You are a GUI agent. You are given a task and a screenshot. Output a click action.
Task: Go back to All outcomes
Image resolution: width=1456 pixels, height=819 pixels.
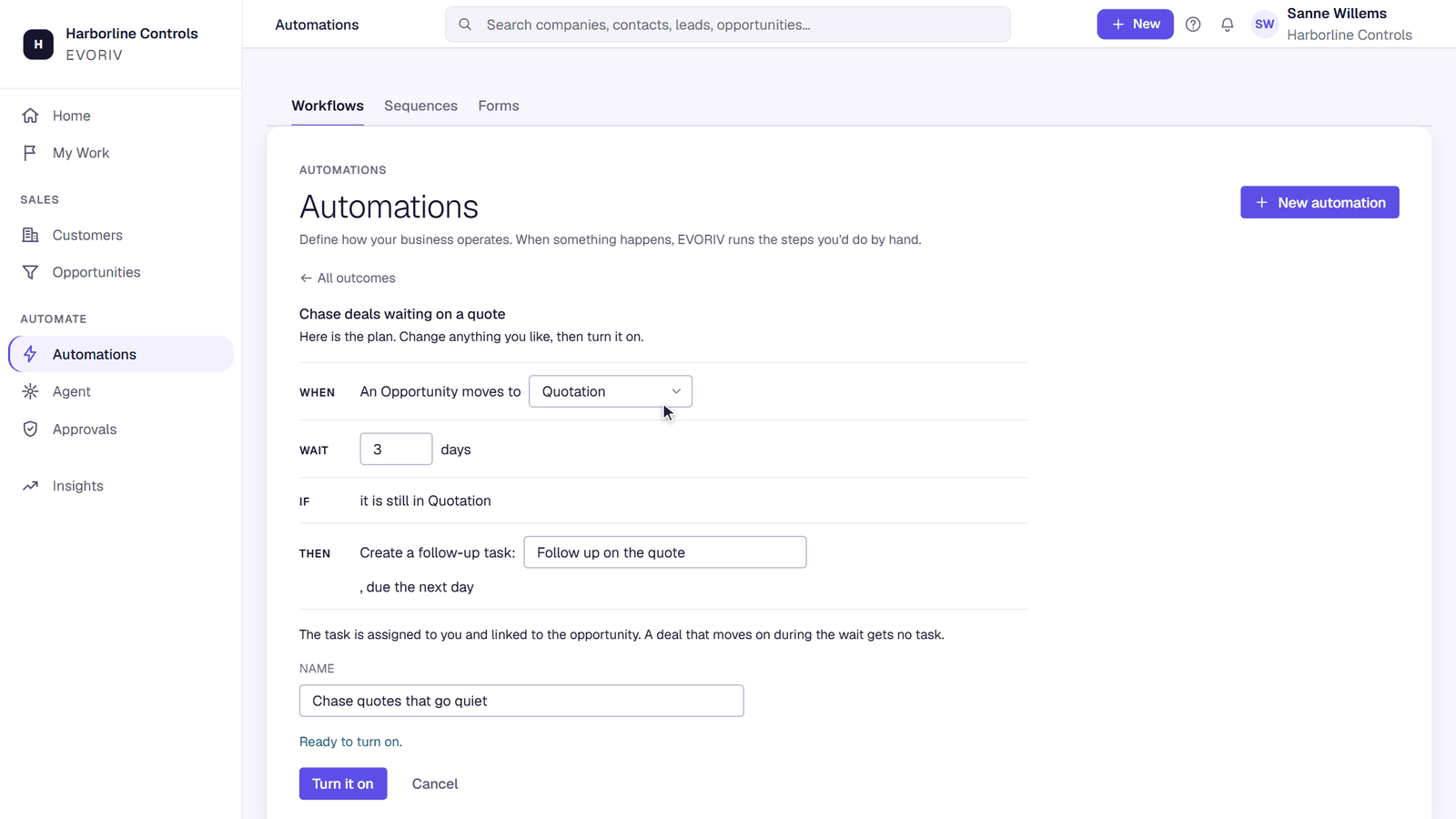coord(348,278)
